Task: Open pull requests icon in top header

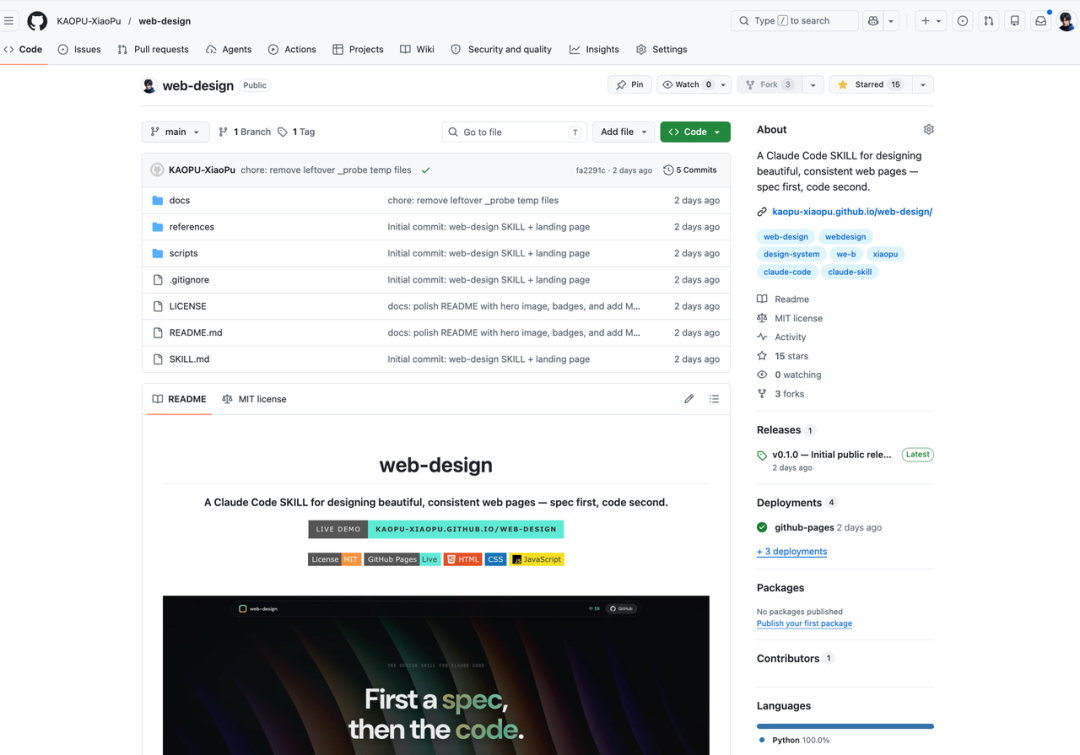Action: [988, 21]
